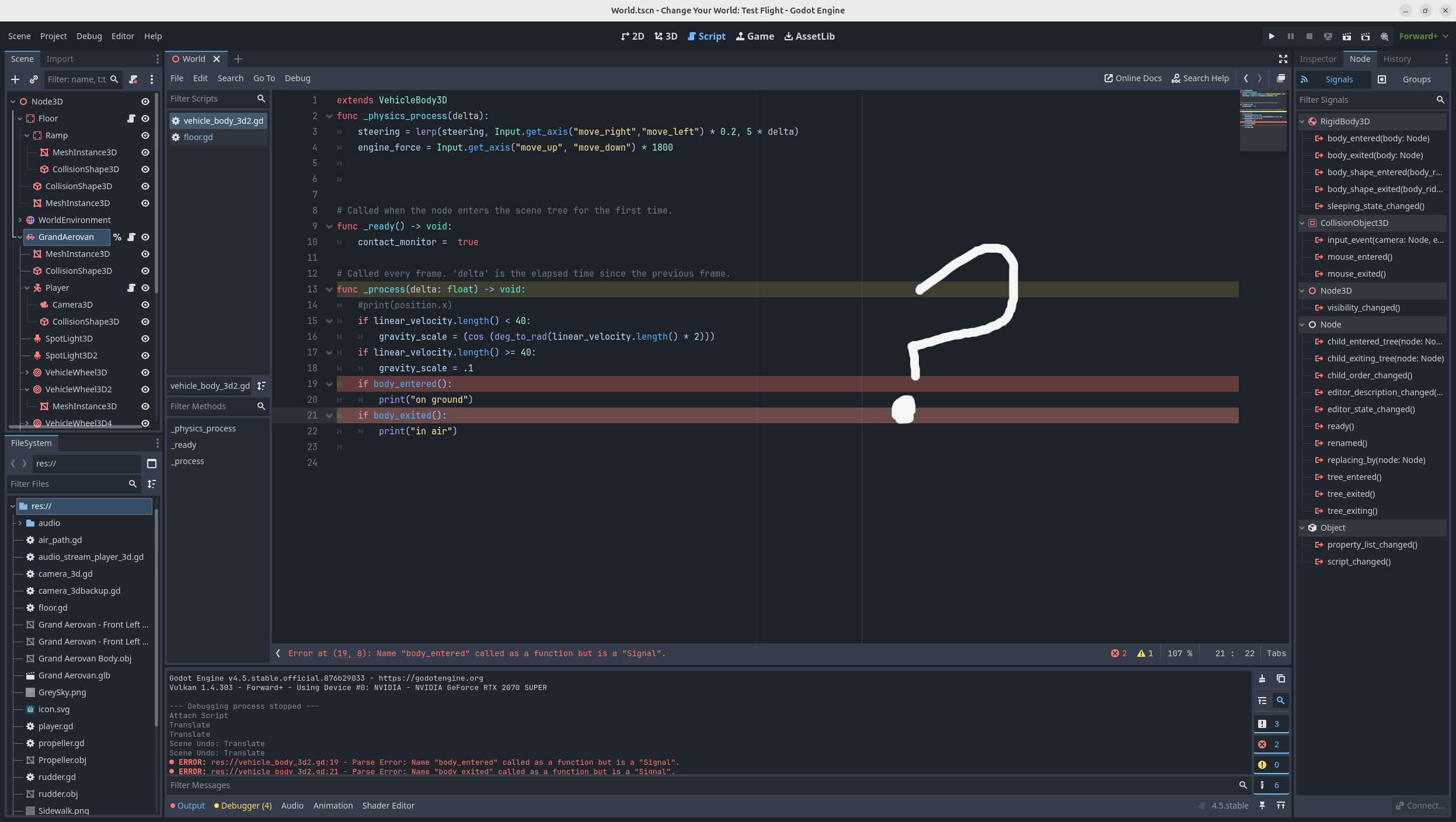Screen dimensions: 1456x822
Task: Toggle error messages filter in output
Action: tap(1270, 744)
